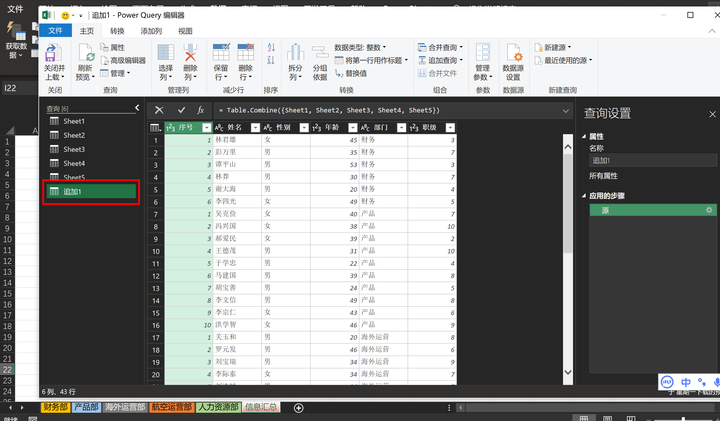
Task: Open the 姓名 column filter dropdown
Action: pyautogui.click(x=255, y=128)
